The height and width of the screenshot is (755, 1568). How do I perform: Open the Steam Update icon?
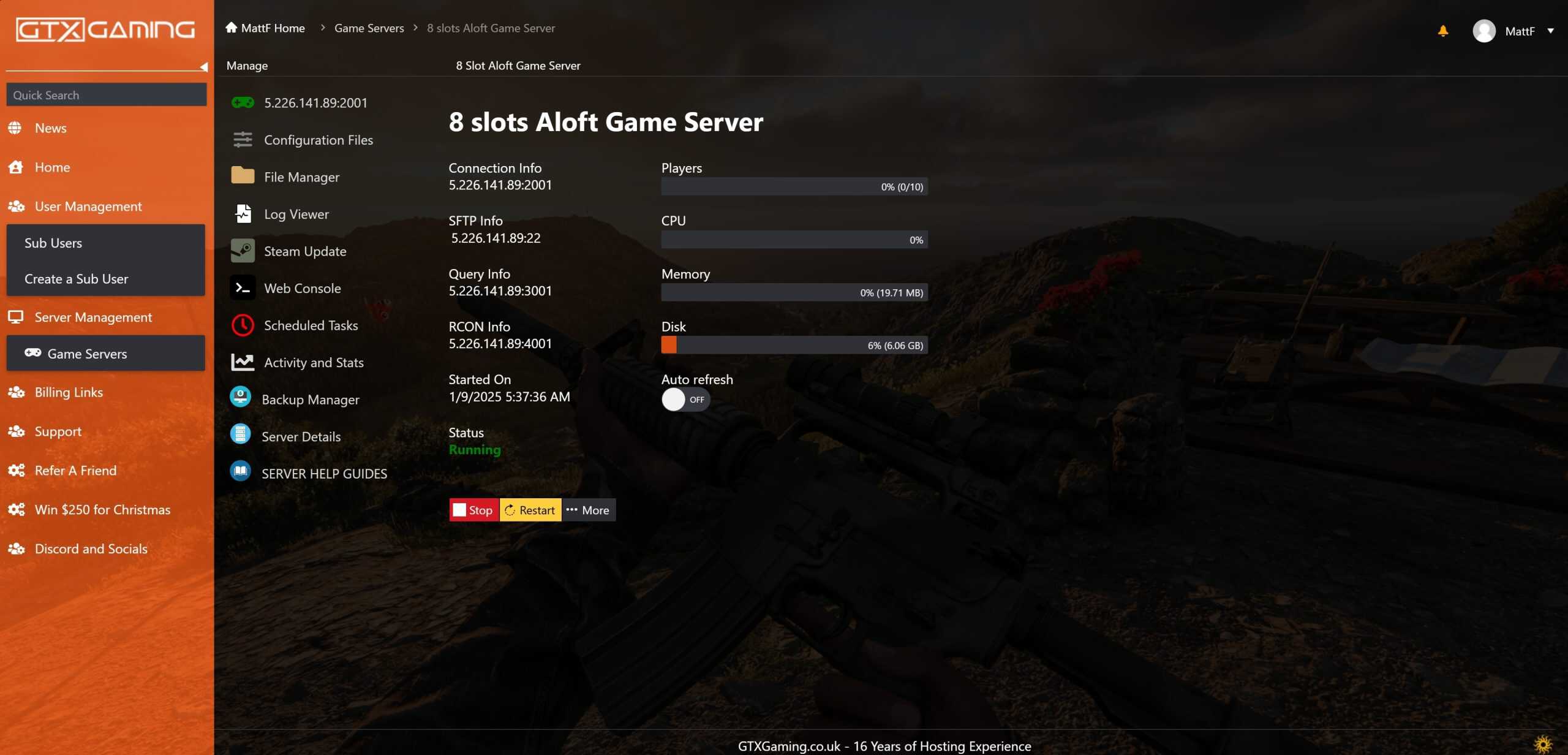[243, 251]
